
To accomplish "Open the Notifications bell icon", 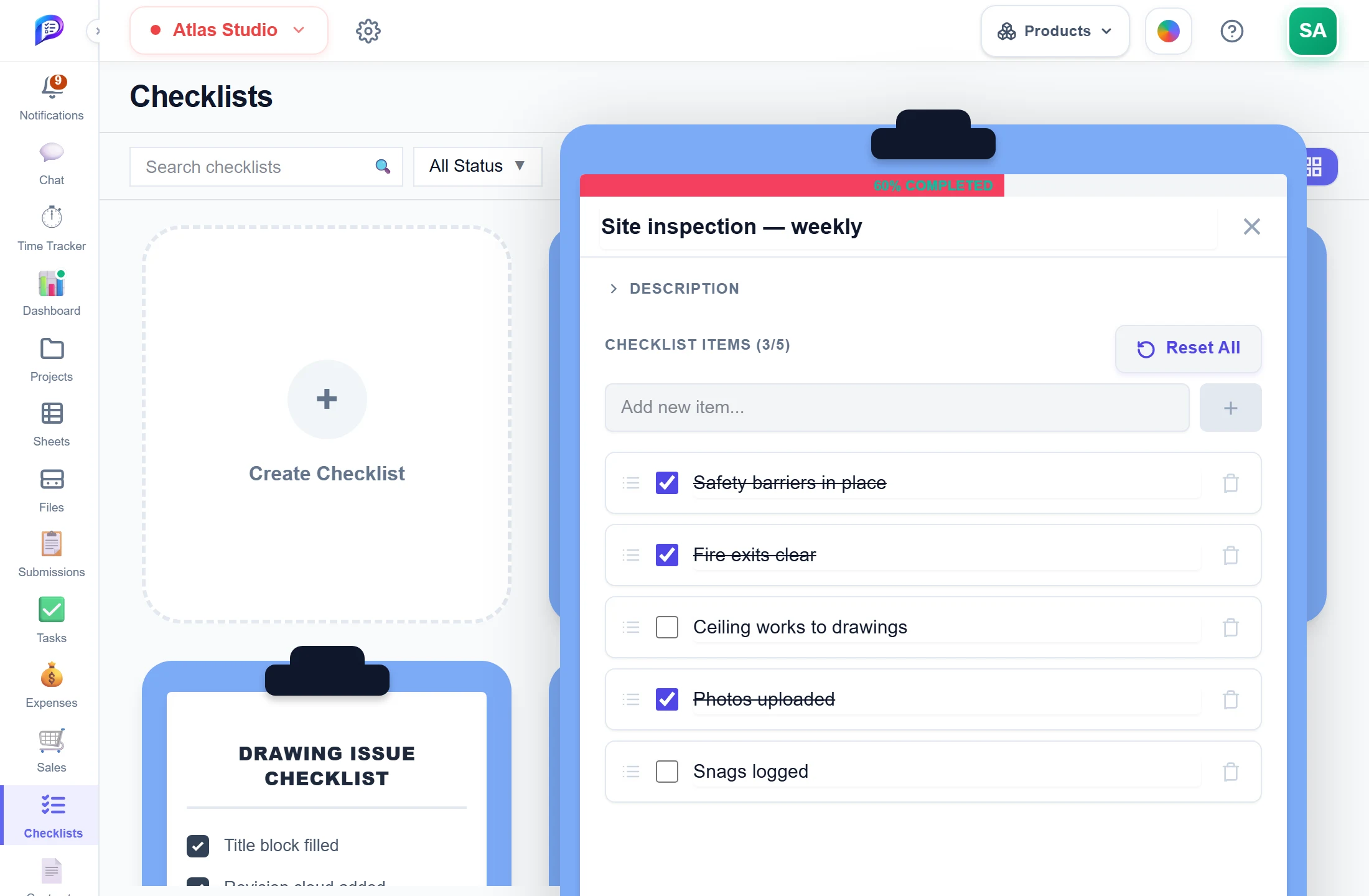I will point(52,88).
